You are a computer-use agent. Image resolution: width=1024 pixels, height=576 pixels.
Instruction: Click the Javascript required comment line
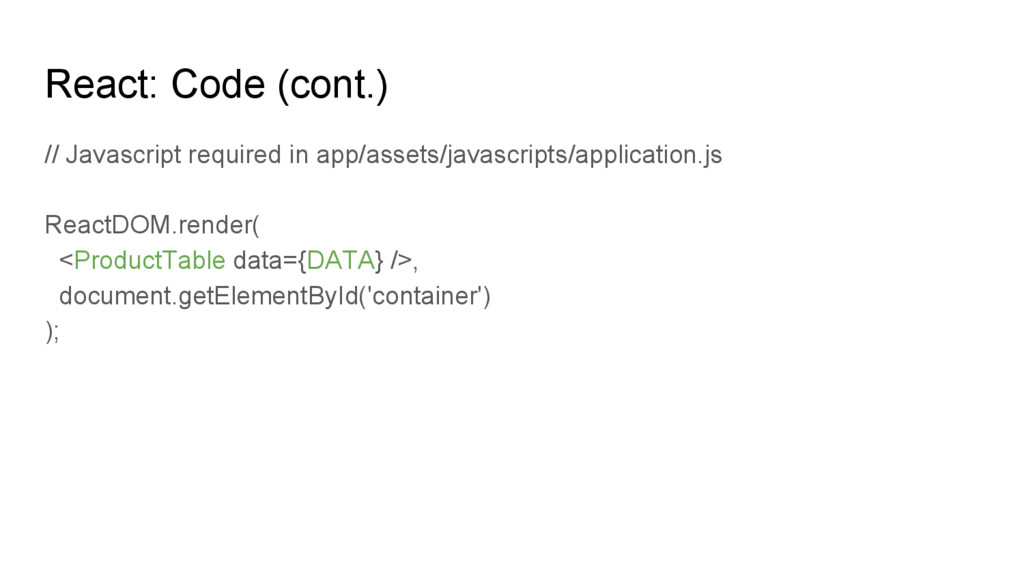tap(383, 155)
